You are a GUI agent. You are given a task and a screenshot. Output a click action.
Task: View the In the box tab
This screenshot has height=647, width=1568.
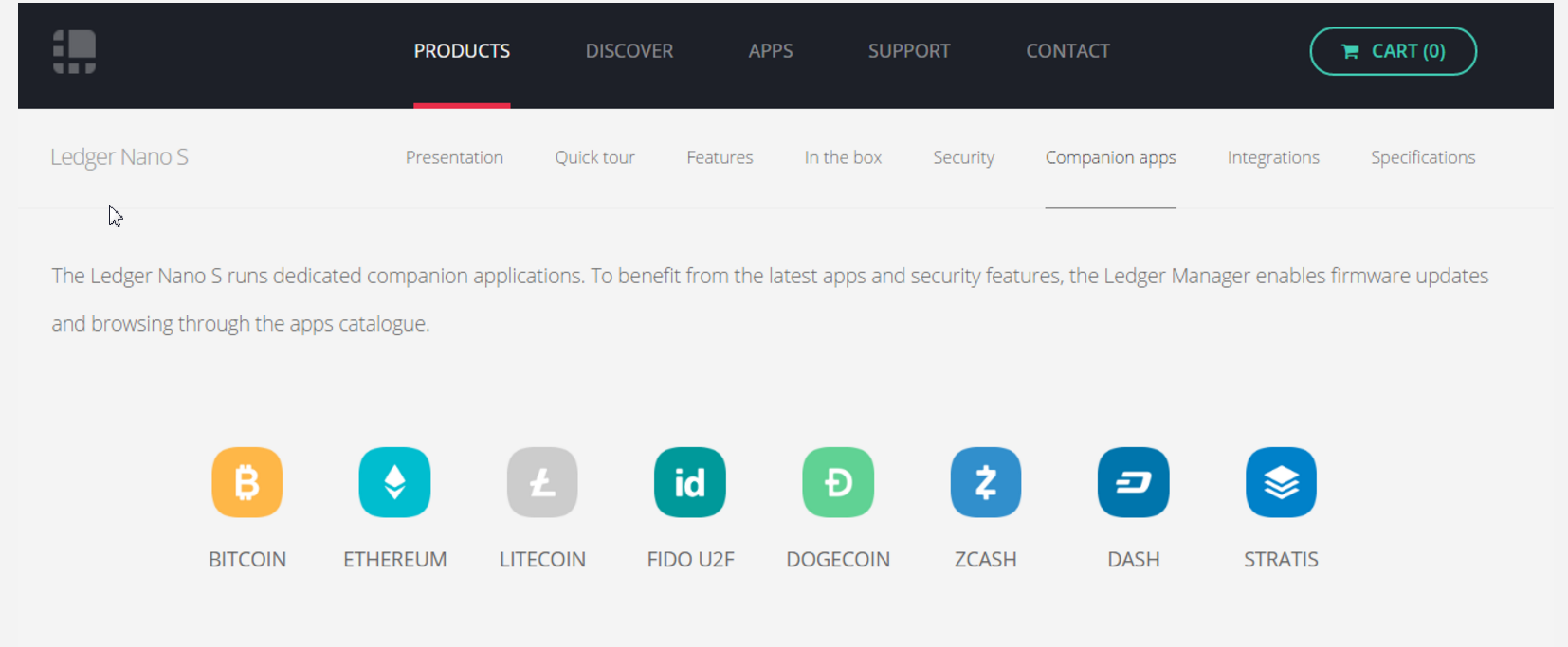click(843, 157)
